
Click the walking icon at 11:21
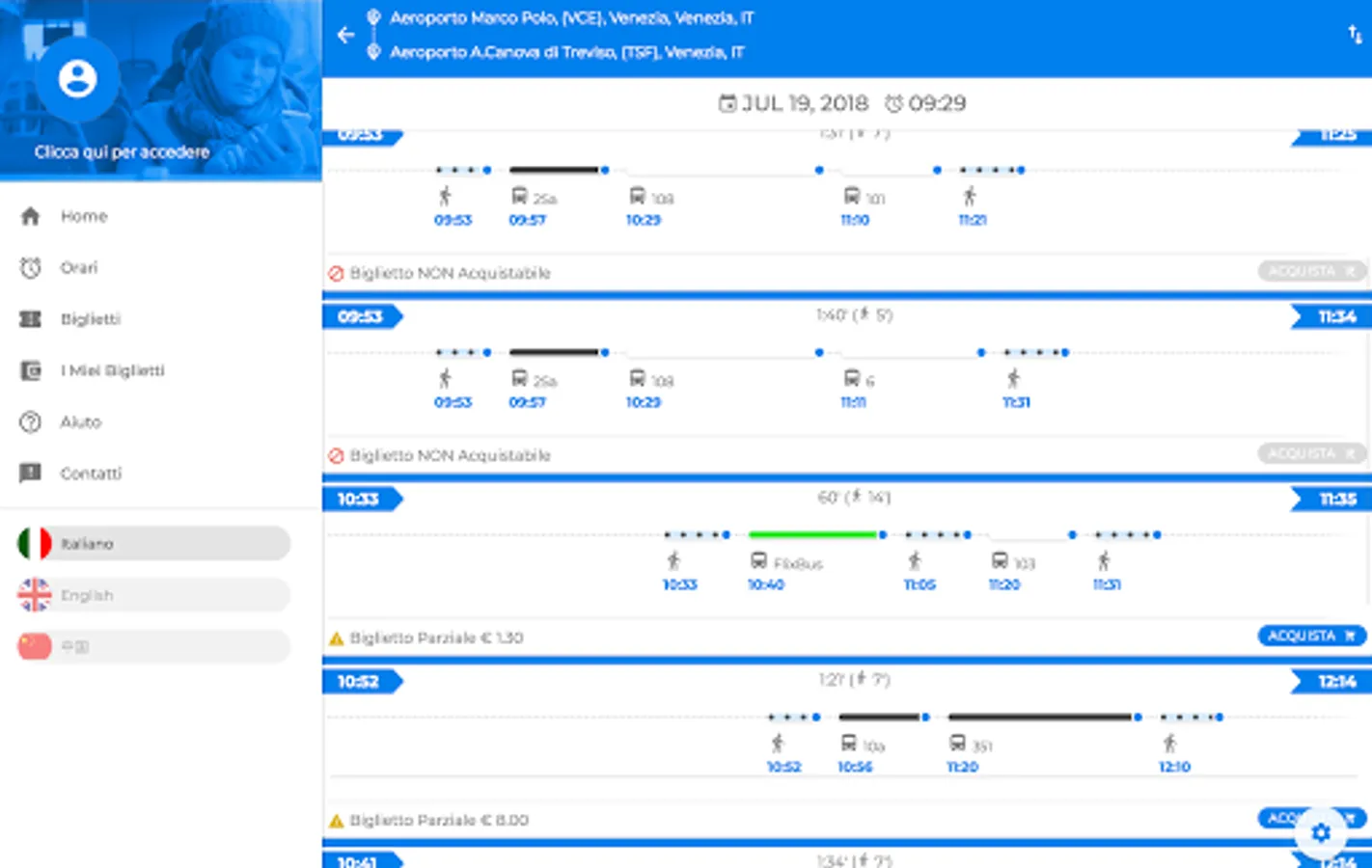click(970, 197)
